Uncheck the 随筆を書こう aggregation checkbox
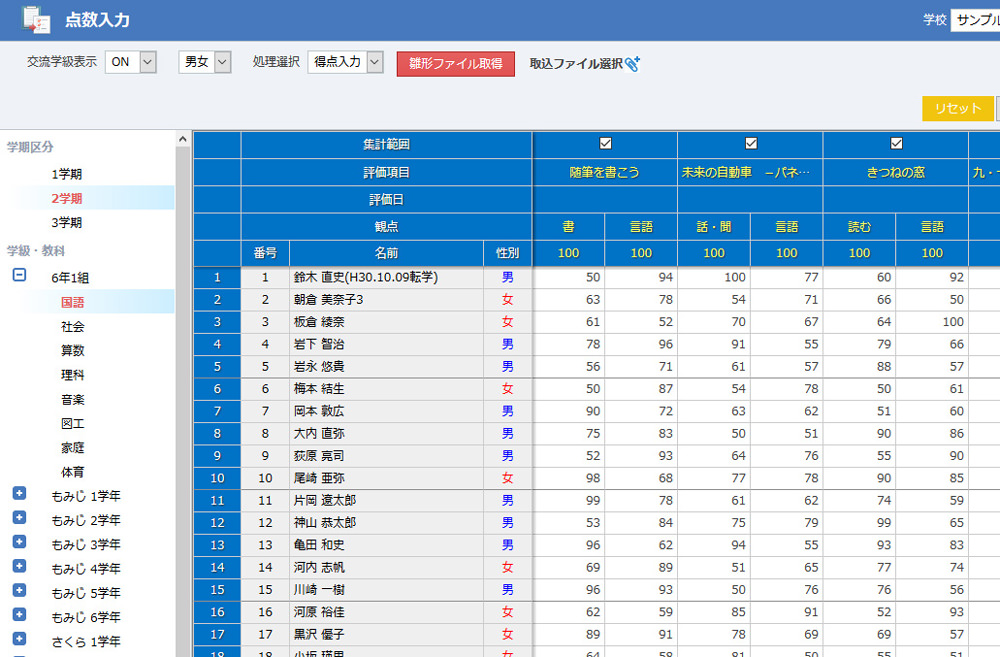 (x=605, y=143)
